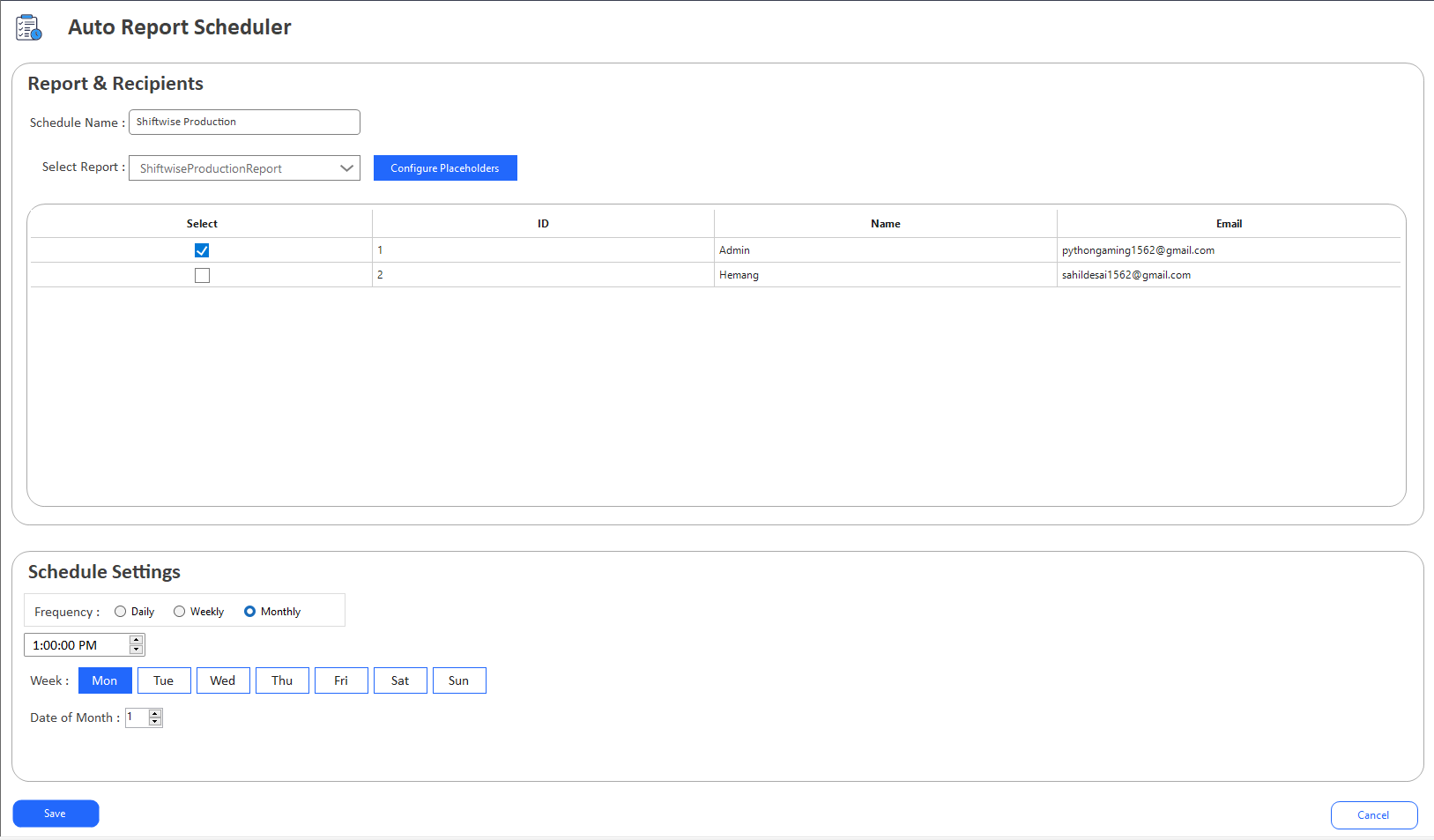Select Mon as the week day
This screenshot has height=840, width=1434.
point(105,680)
